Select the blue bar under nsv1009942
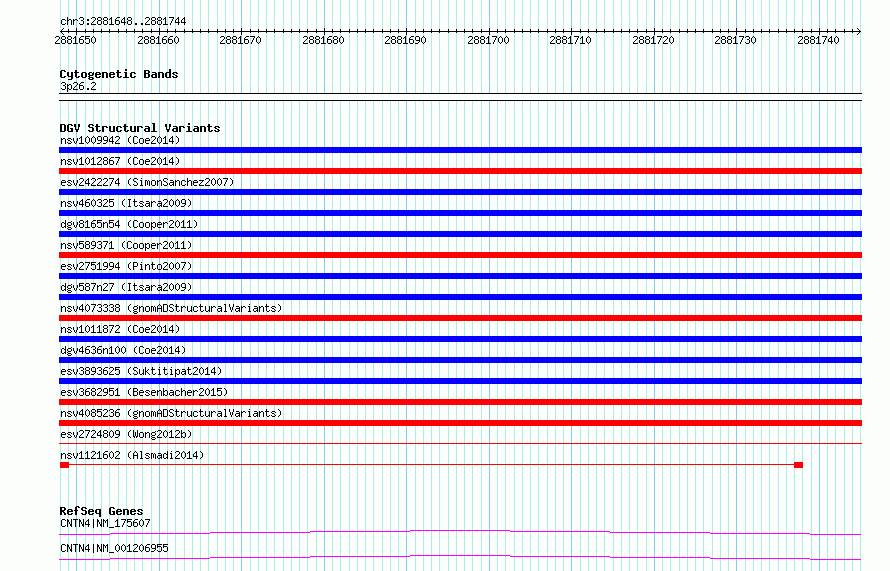 (x=460, y=150)
